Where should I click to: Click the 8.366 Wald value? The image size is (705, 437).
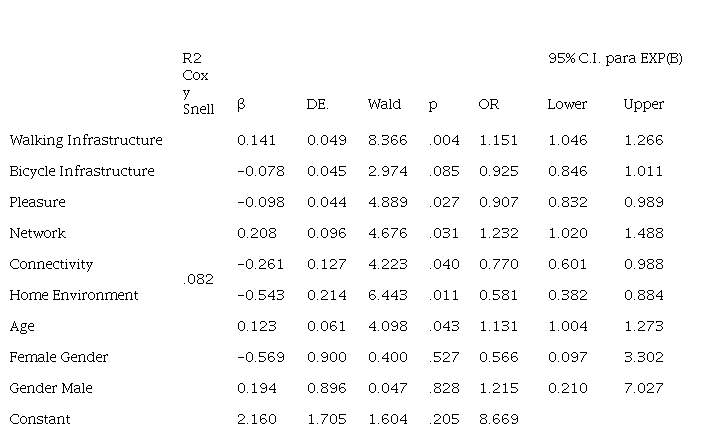[x=387, y=140]
